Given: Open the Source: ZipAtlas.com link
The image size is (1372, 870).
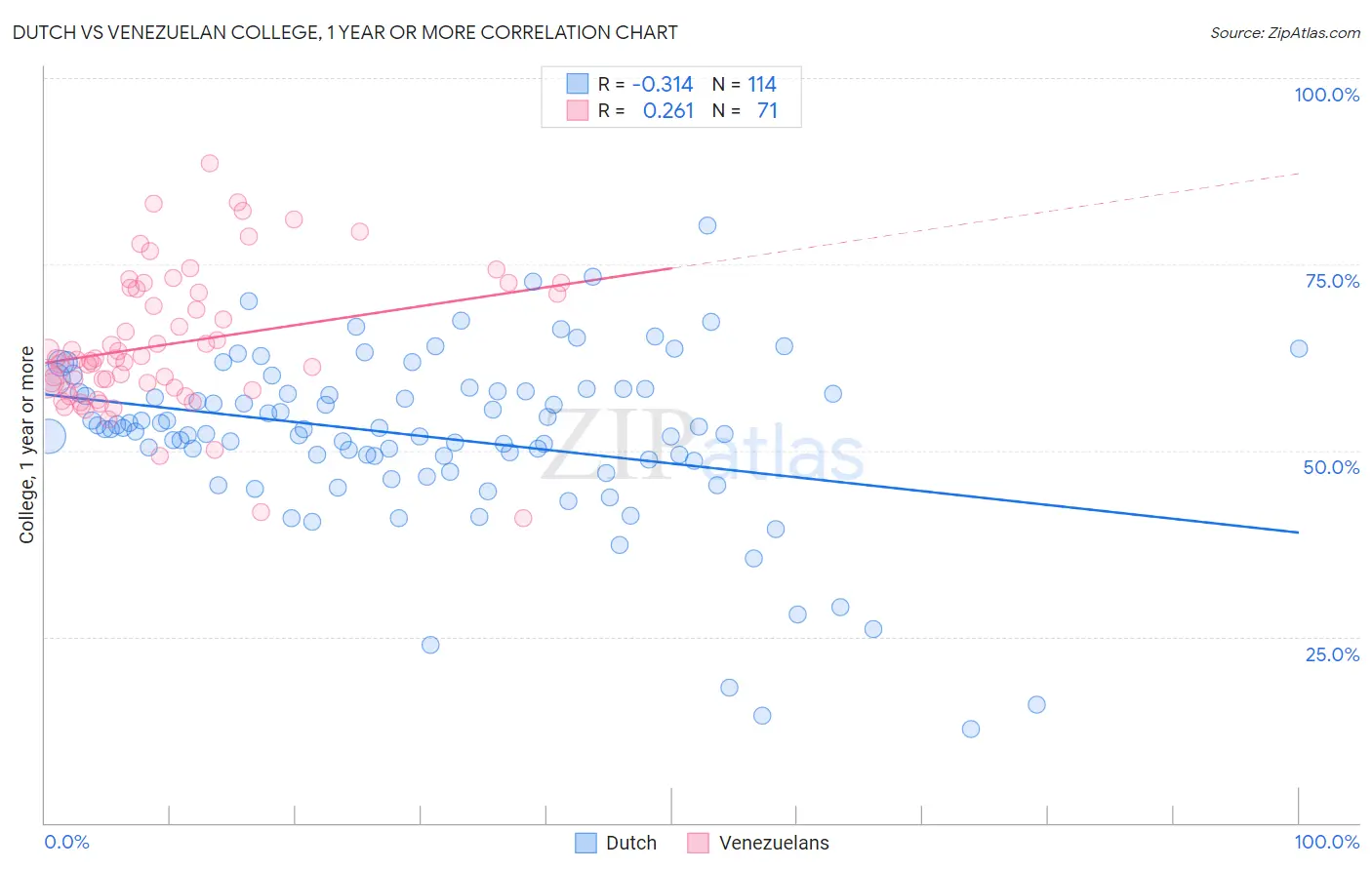Looking at the screenshot, I should [1285, 32].
